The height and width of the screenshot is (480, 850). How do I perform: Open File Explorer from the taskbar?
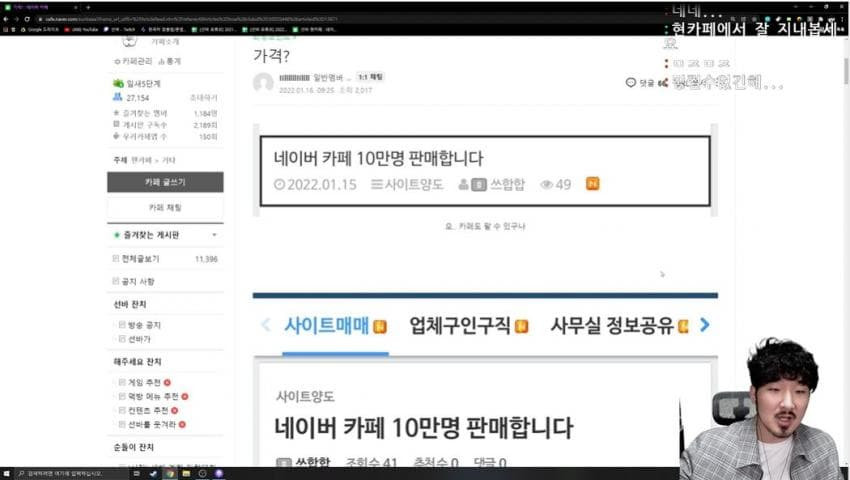pyautogui.click(x=186, y=473)
